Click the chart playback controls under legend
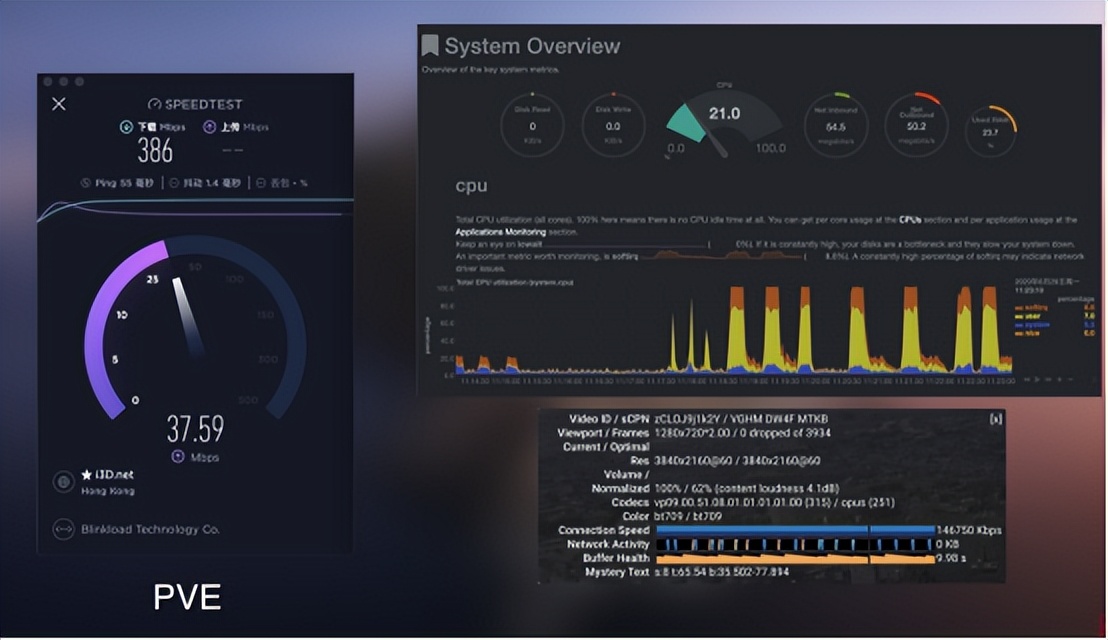 [1048, 379]
